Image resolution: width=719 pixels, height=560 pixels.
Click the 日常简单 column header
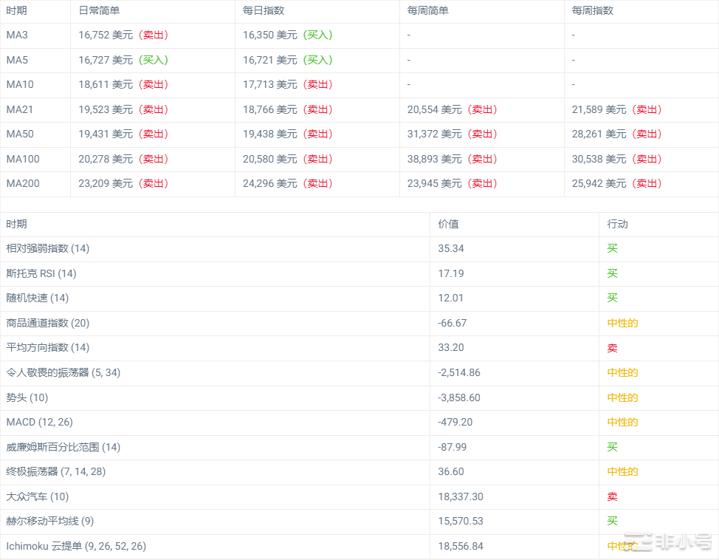point(99,10)
